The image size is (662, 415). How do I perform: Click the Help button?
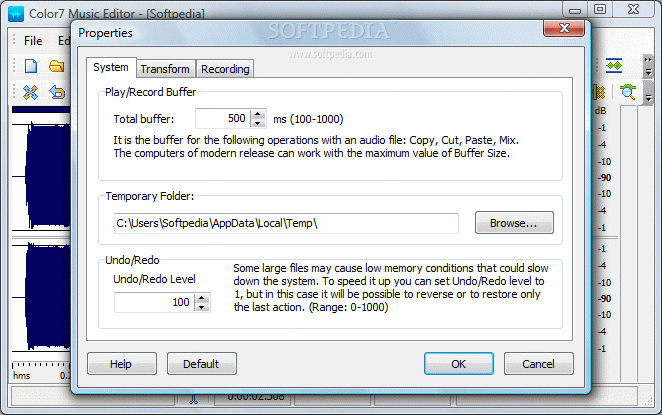pyautogui.click(x=122, y=364)
